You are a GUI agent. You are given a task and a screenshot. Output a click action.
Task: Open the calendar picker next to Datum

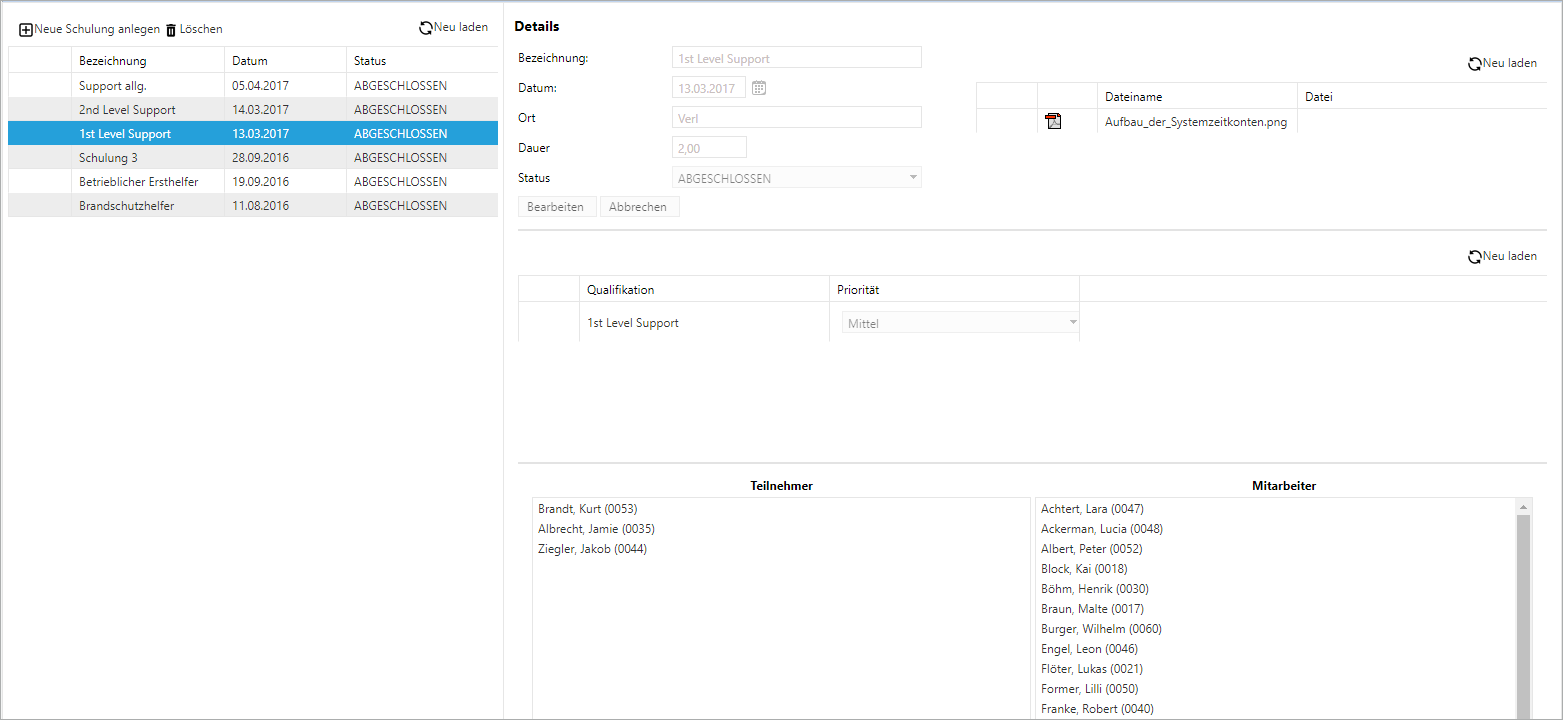[x=759, y=88]
